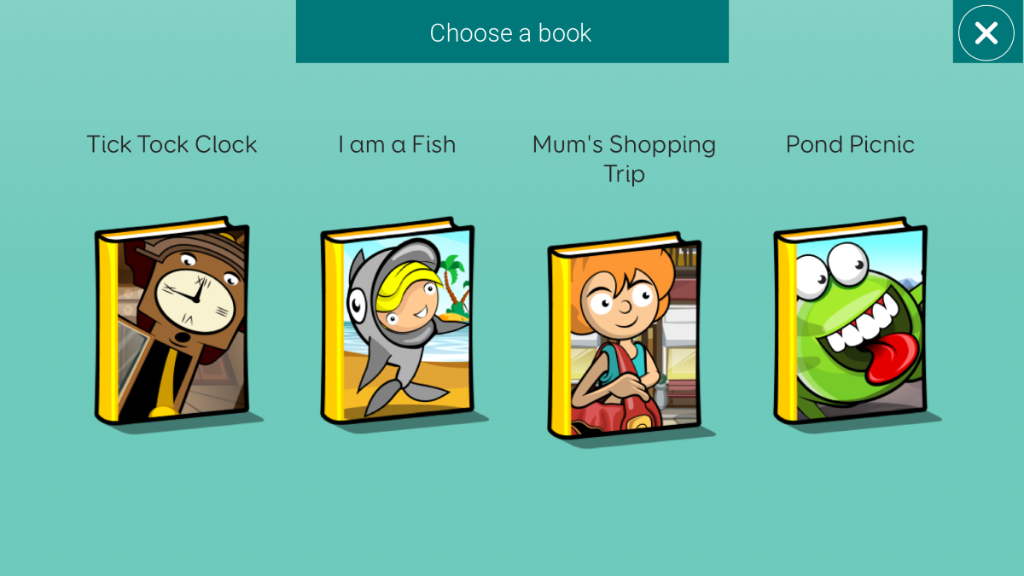1024x576 pixels.
Task: Choose the Pond Picnic book cover
Action: click(850, 321)
